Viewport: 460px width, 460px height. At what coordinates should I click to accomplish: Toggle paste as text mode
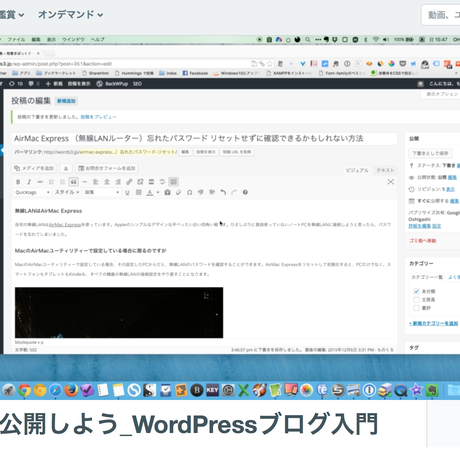coord(167,192)
